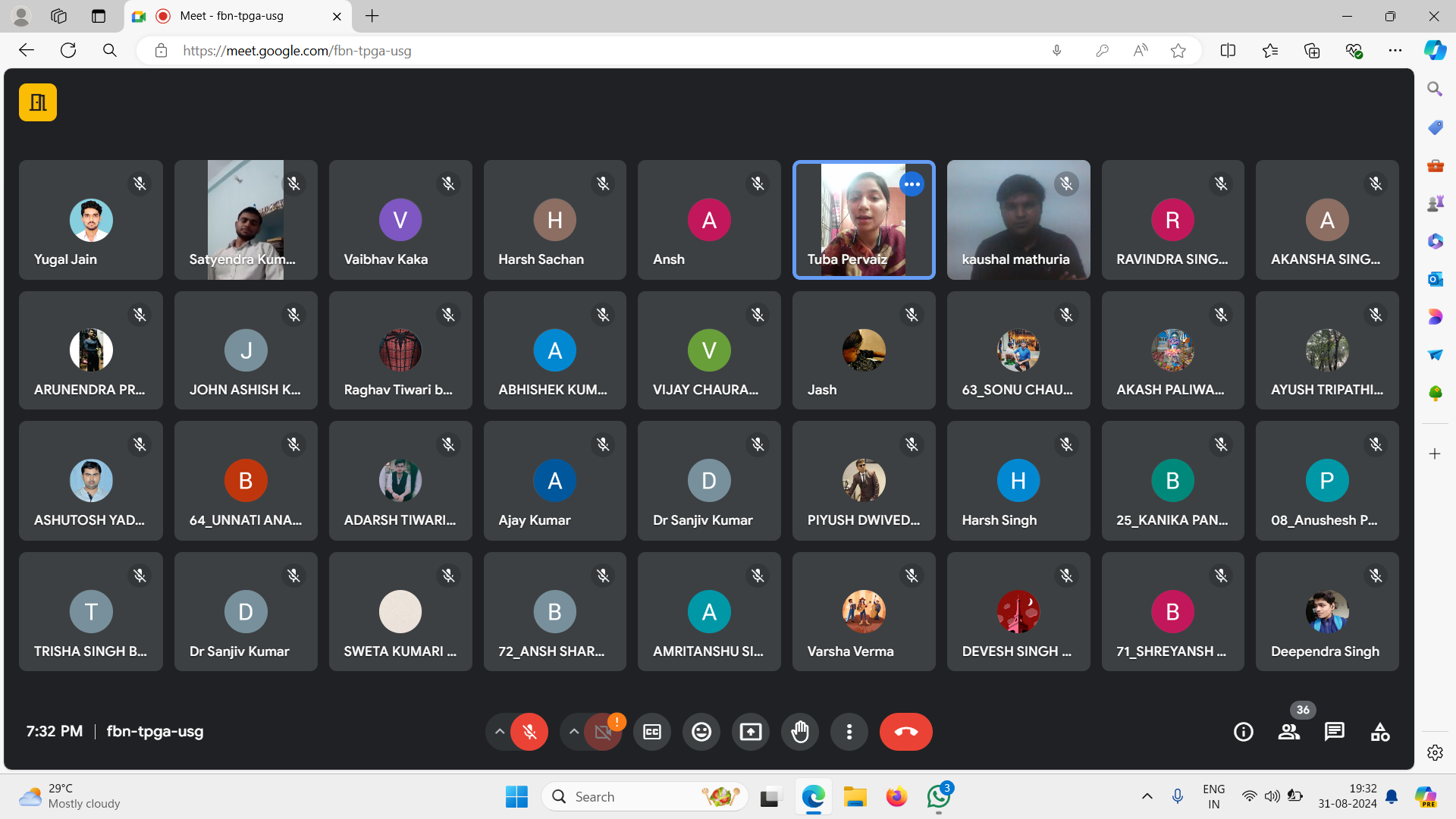Open a new browser tab
1456x819 pixels.
pos(372,16)
